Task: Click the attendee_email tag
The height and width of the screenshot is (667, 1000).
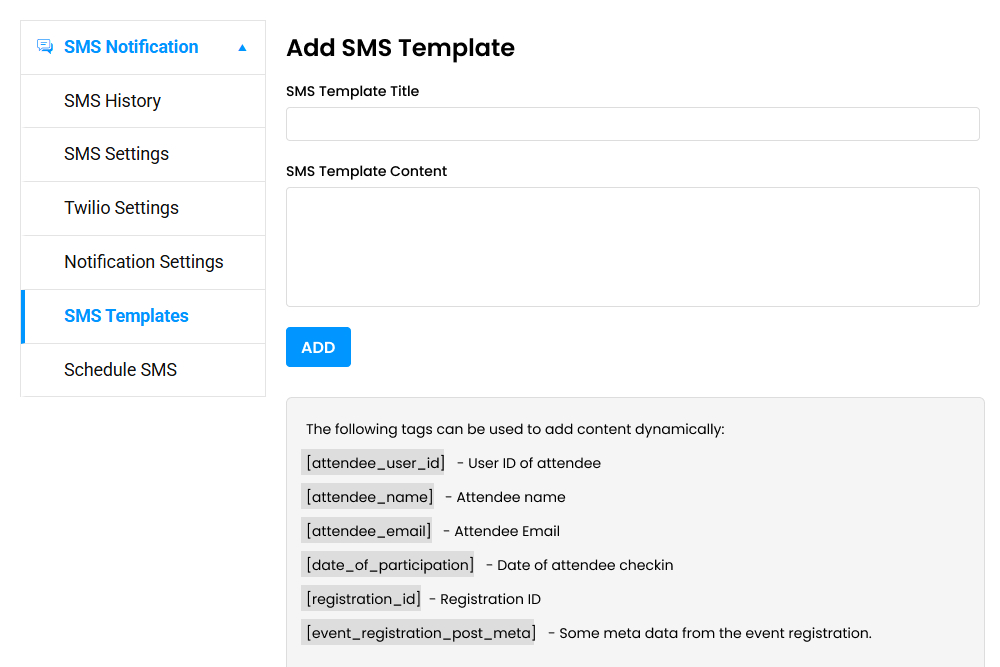Action: [x=368, y=530]
